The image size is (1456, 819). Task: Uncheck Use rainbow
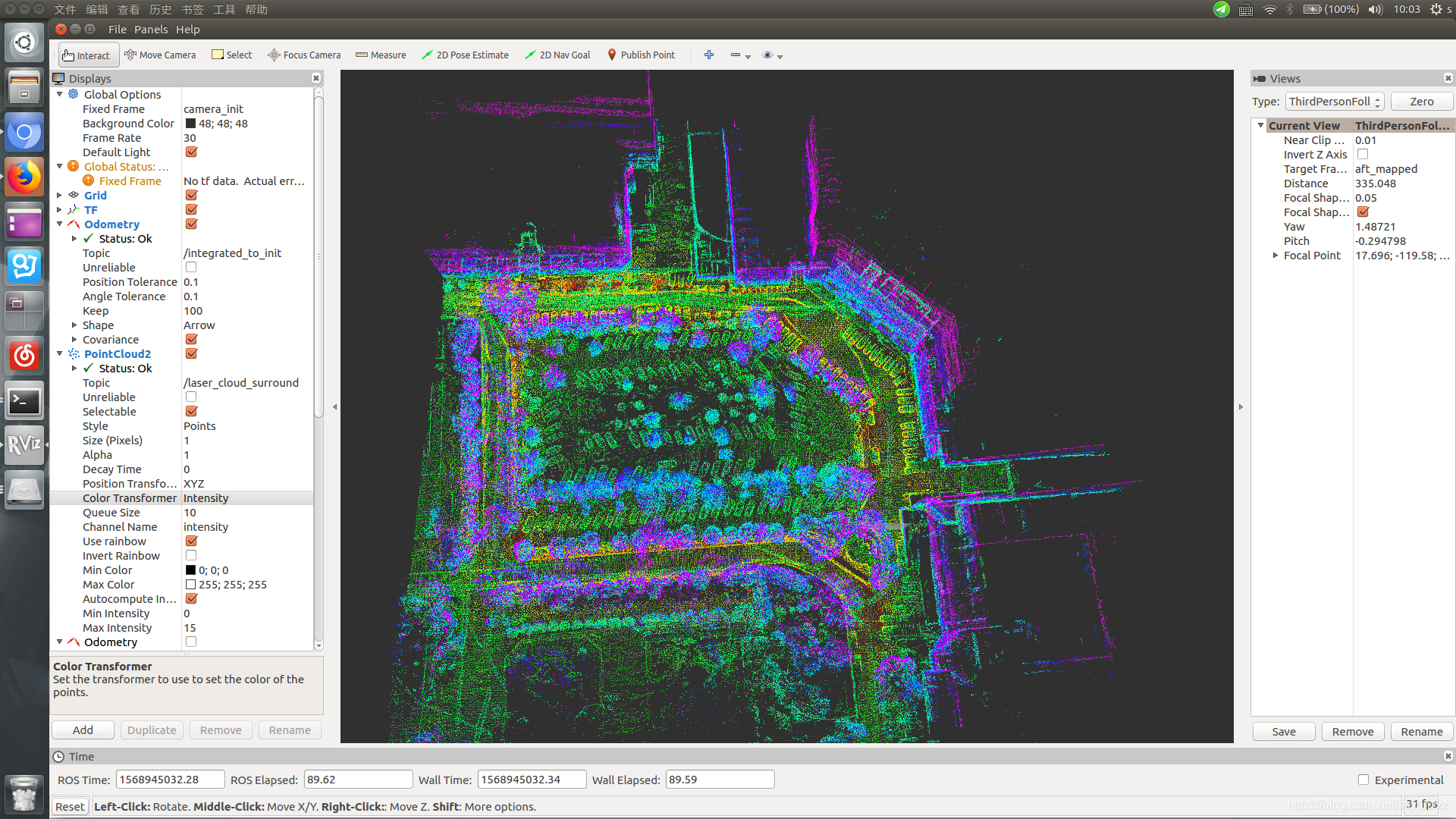pos(191,541)
